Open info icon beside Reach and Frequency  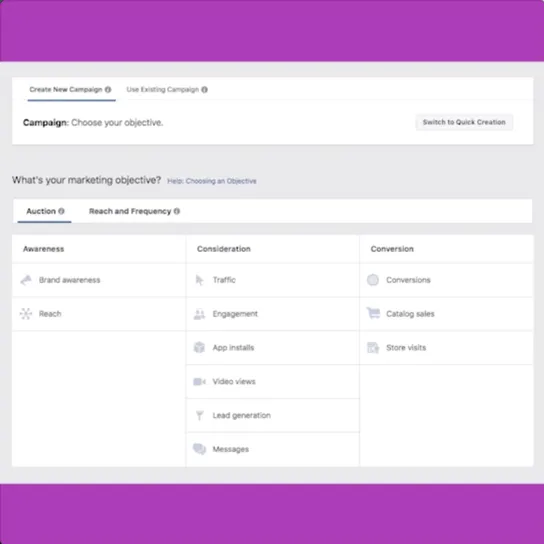(x=177, y=211)
